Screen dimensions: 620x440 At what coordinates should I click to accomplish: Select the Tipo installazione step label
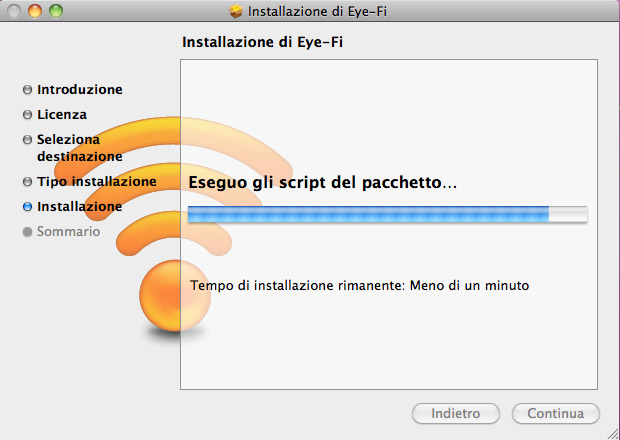click(x=97, y=181)
